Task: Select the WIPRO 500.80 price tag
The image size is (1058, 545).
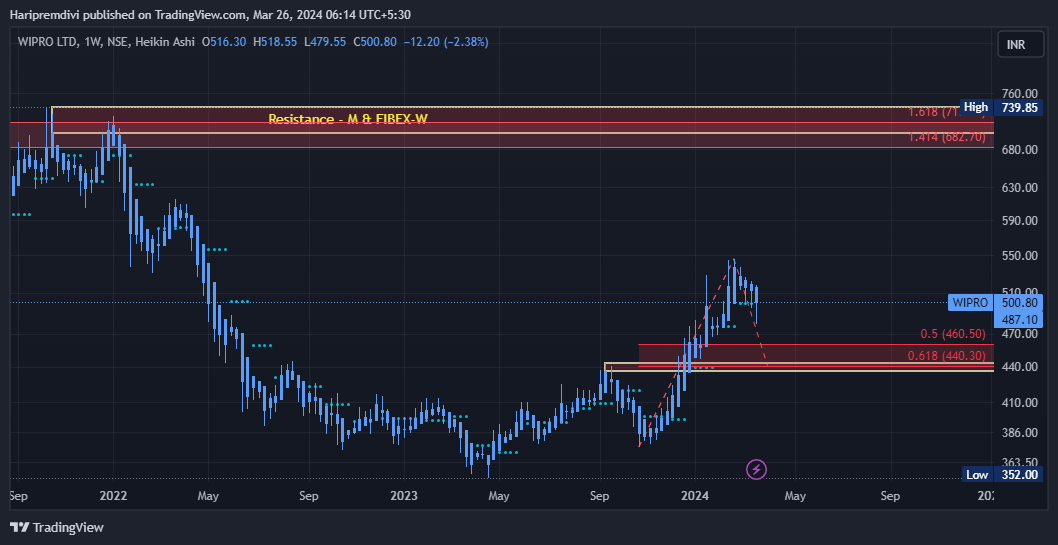Action: coord(995,302)
